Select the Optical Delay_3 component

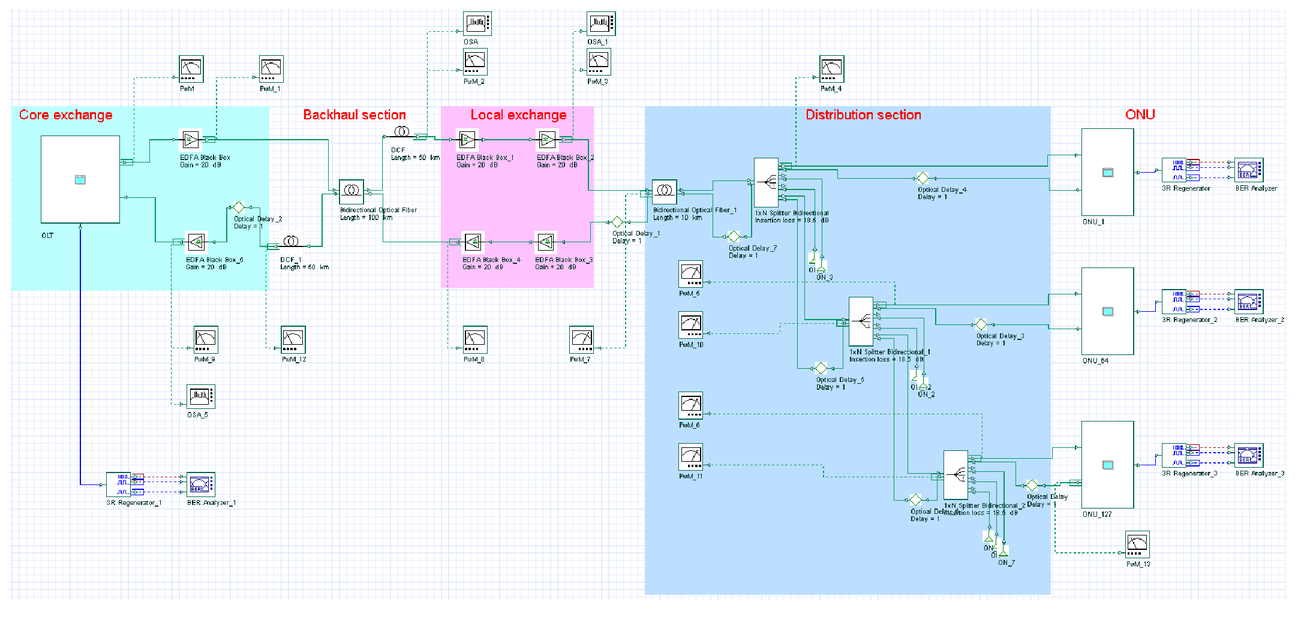981,324
